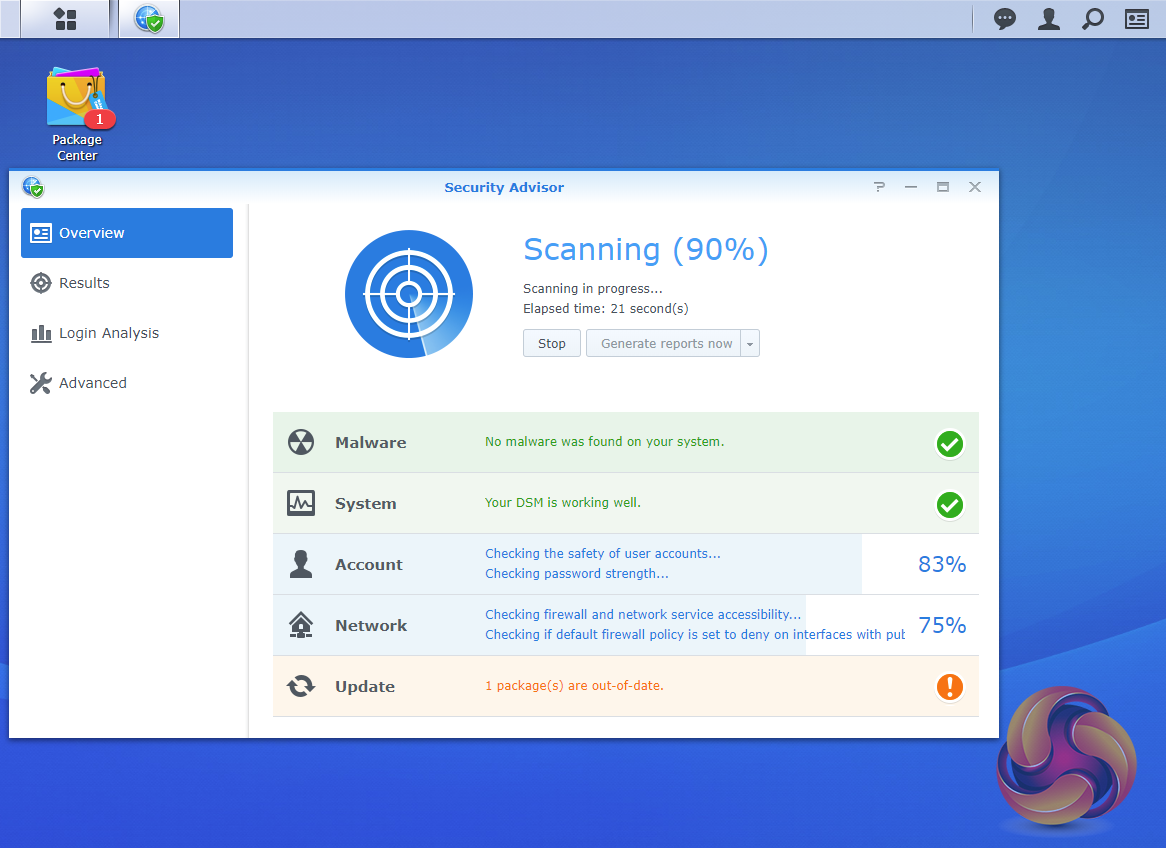Click Generate reports now button
The width and height of the screenshot is (1166, 852).
(663, 343)
